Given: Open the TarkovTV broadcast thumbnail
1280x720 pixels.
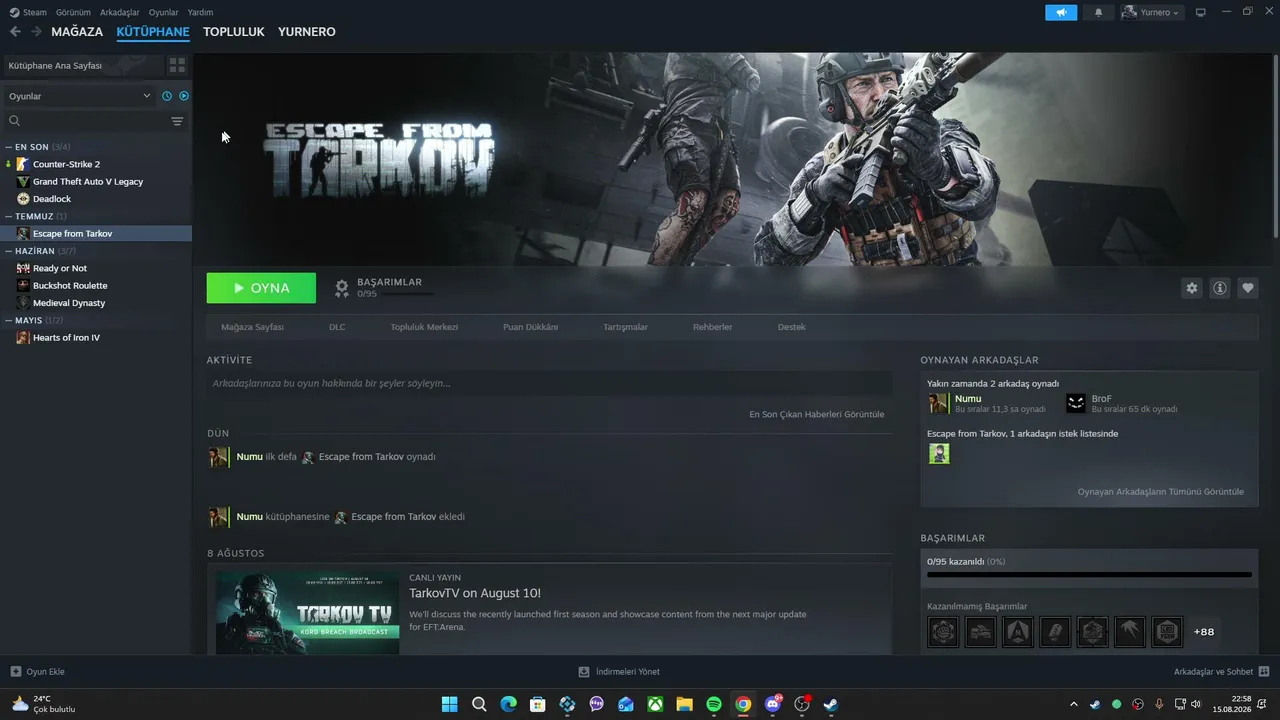Looking at the screenshot, I should (x=308, y=612).
